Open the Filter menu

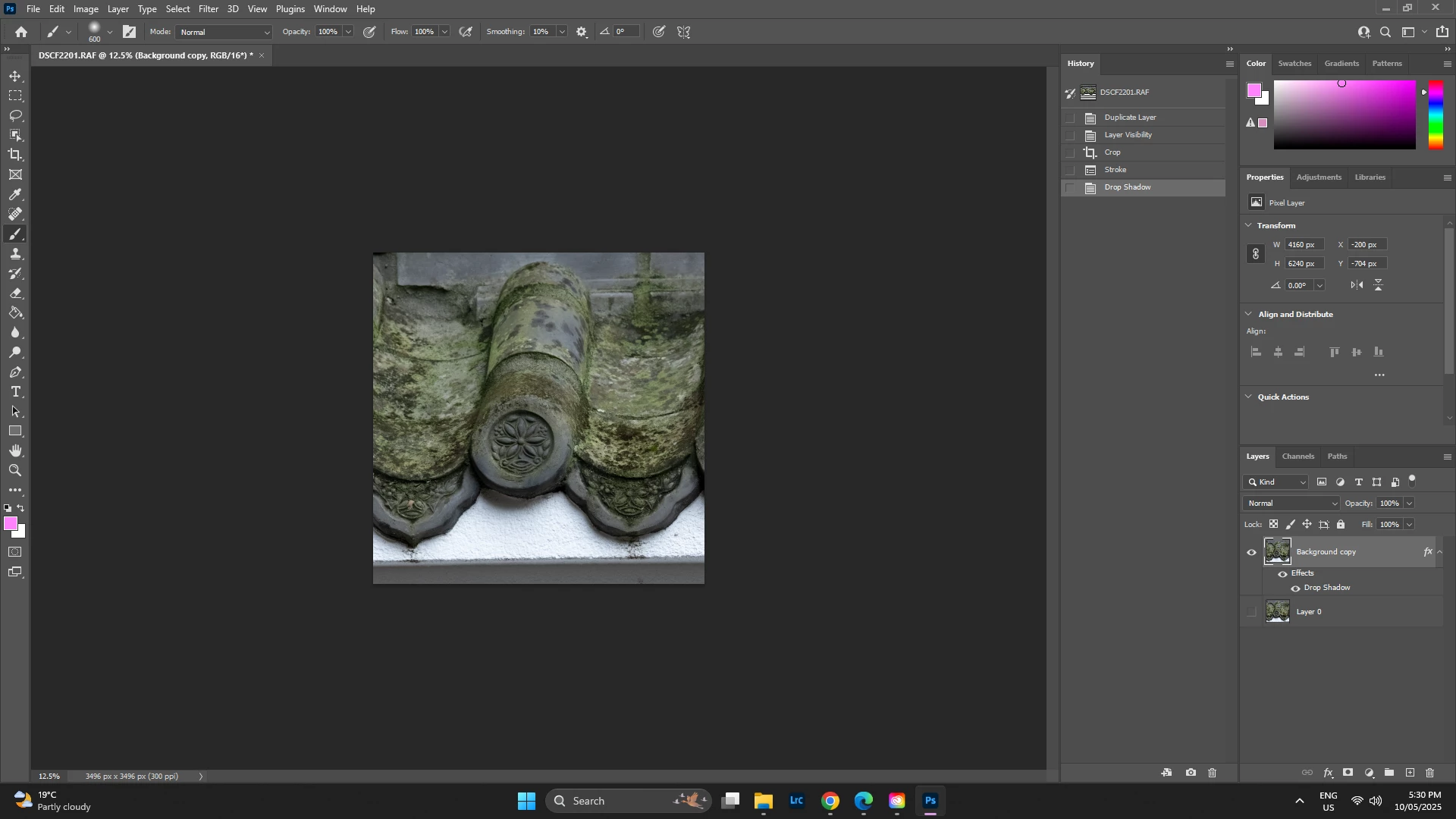[x=209, y=9]
